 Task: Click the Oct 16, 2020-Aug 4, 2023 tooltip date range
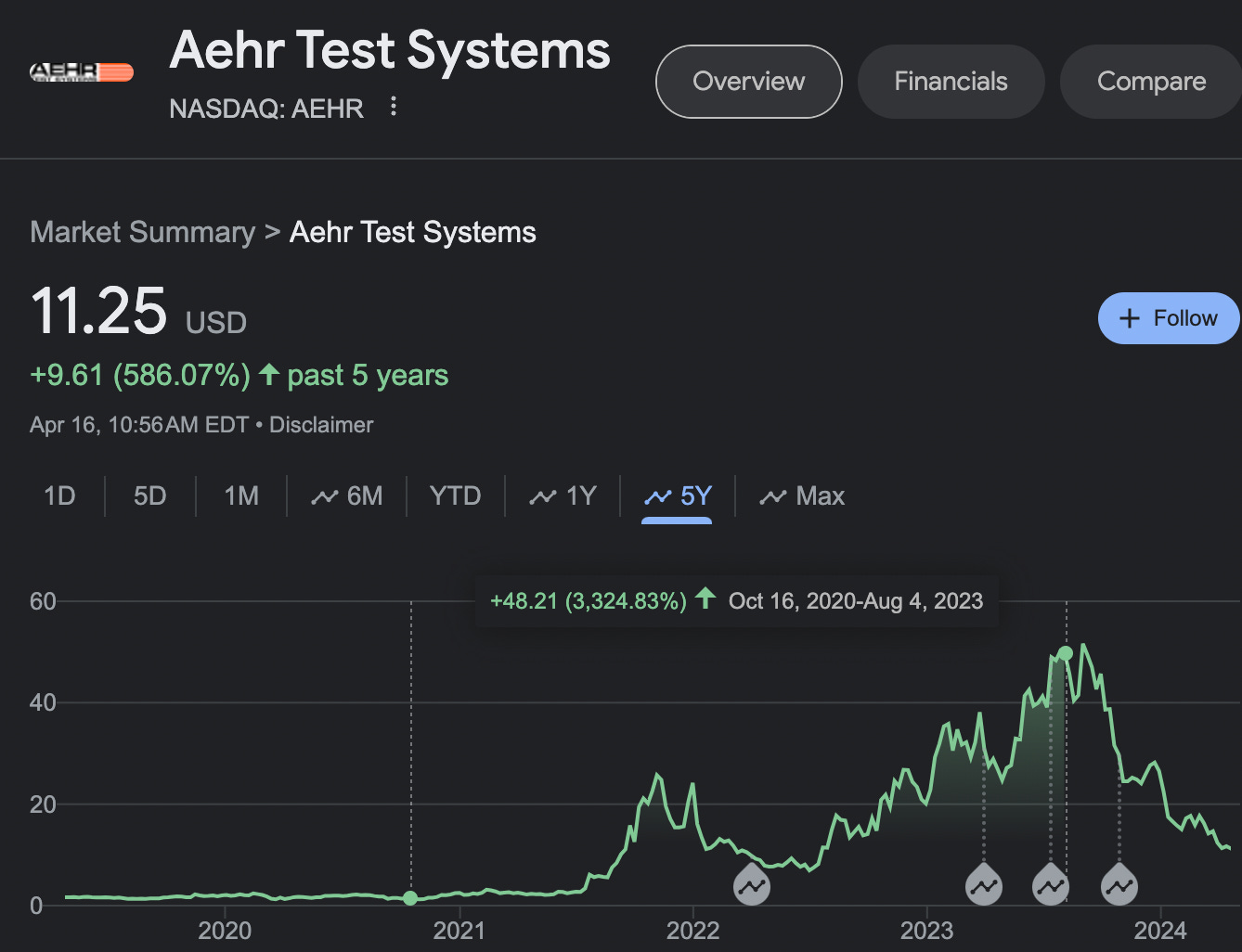[856, 601]
